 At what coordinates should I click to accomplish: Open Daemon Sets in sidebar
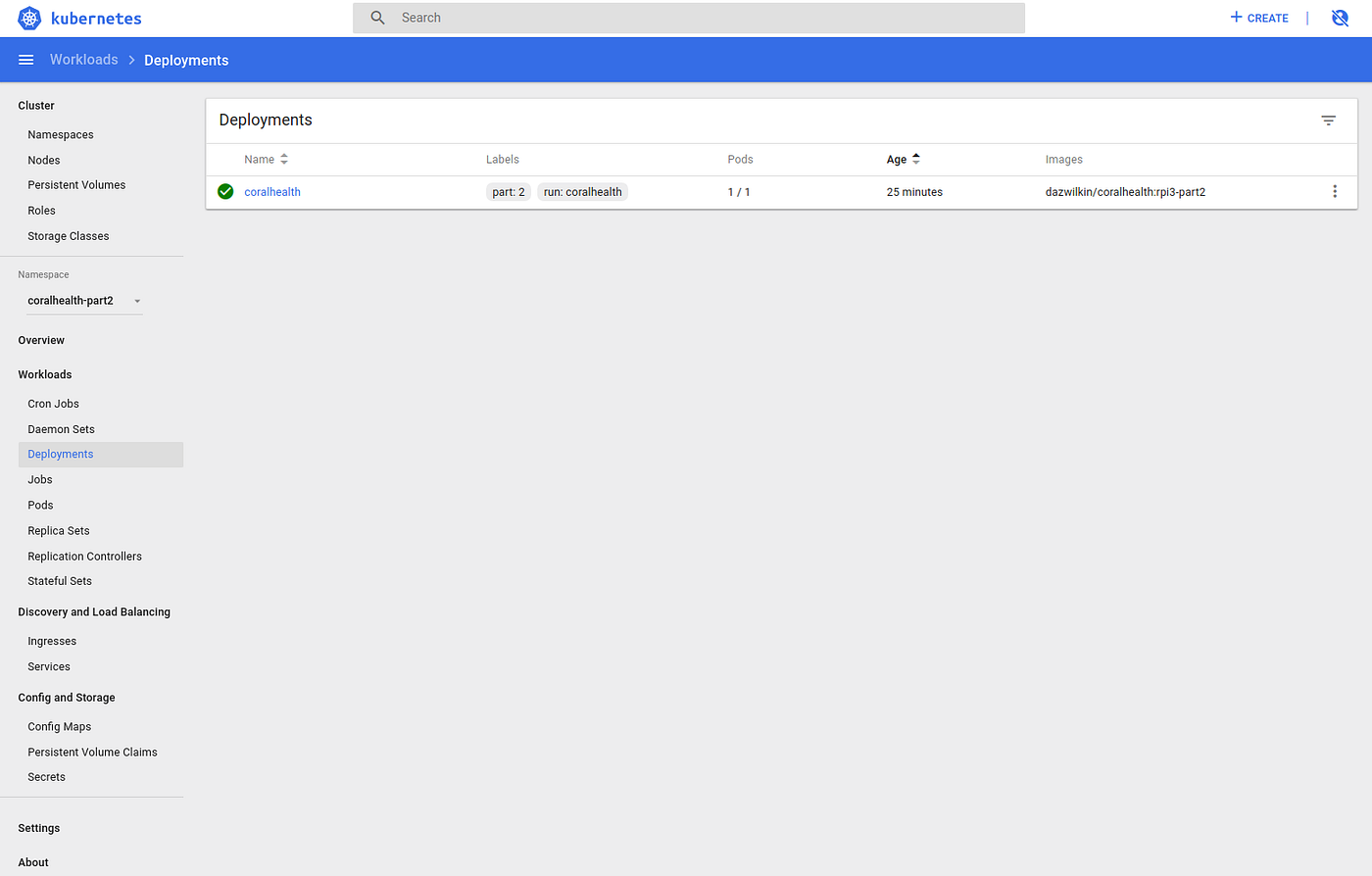pos(61,429)
